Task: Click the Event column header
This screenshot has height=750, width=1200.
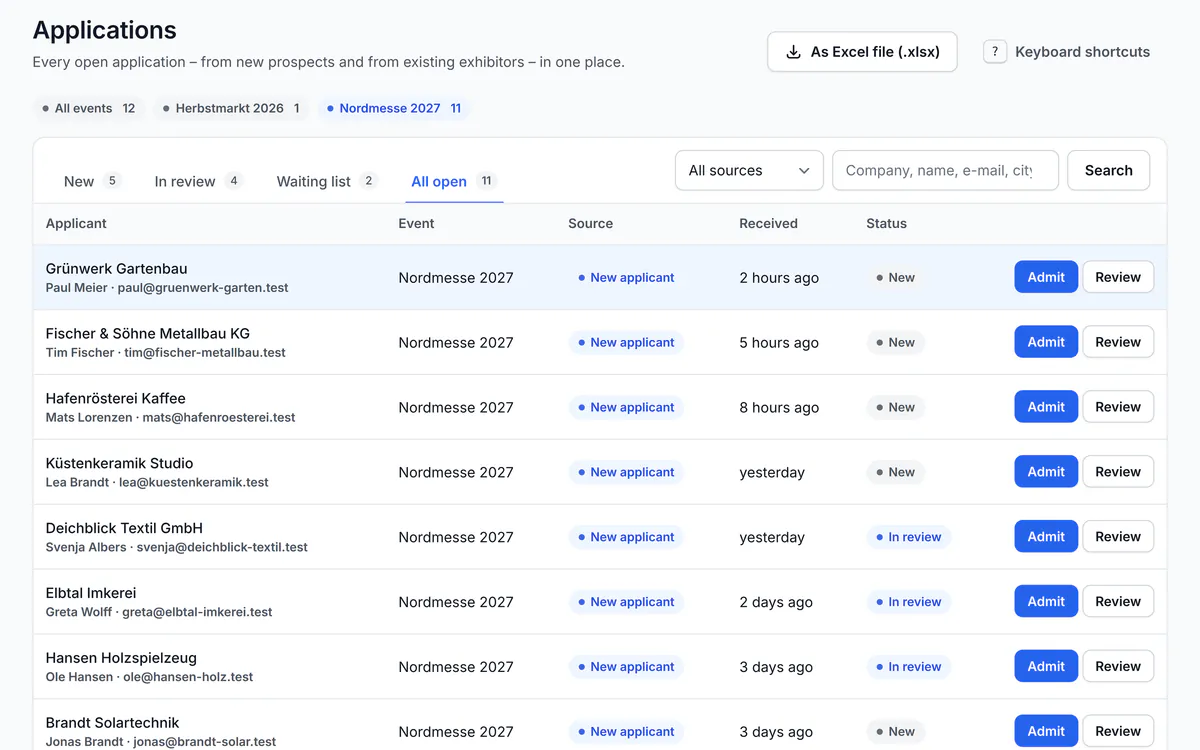Action: [x=416, y=224]
